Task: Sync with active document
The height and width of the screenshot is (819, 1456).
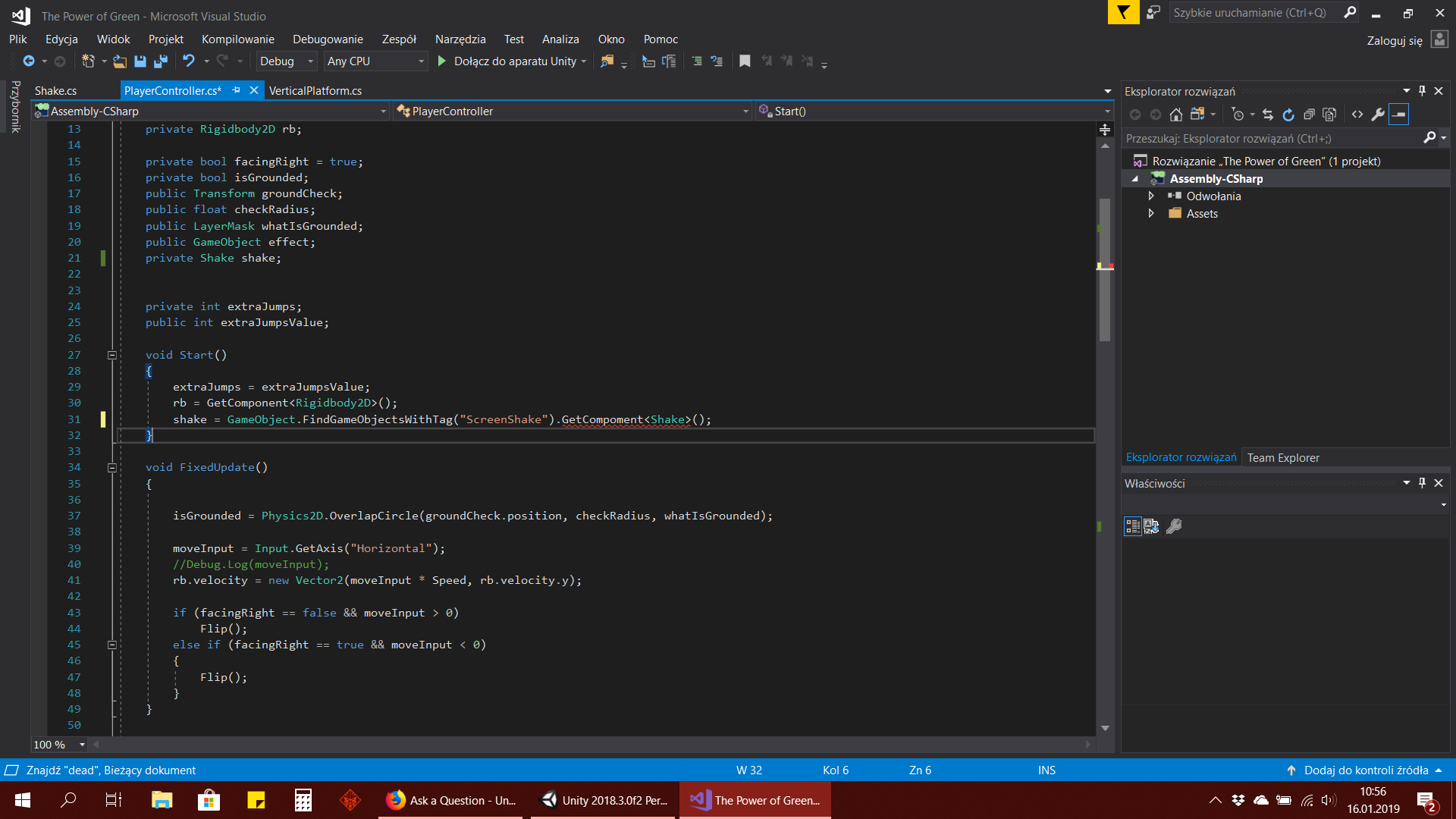Action: coord(1268,115)
